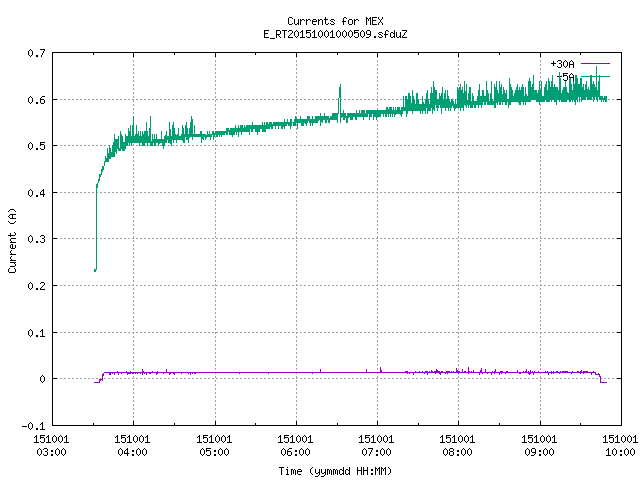The height and width of the screenshot is (480, 640).
Task: Click the x-axis label 'Time (yymmdd HH:MM)'
Action: pyautogui.click(x=335, y=471)
